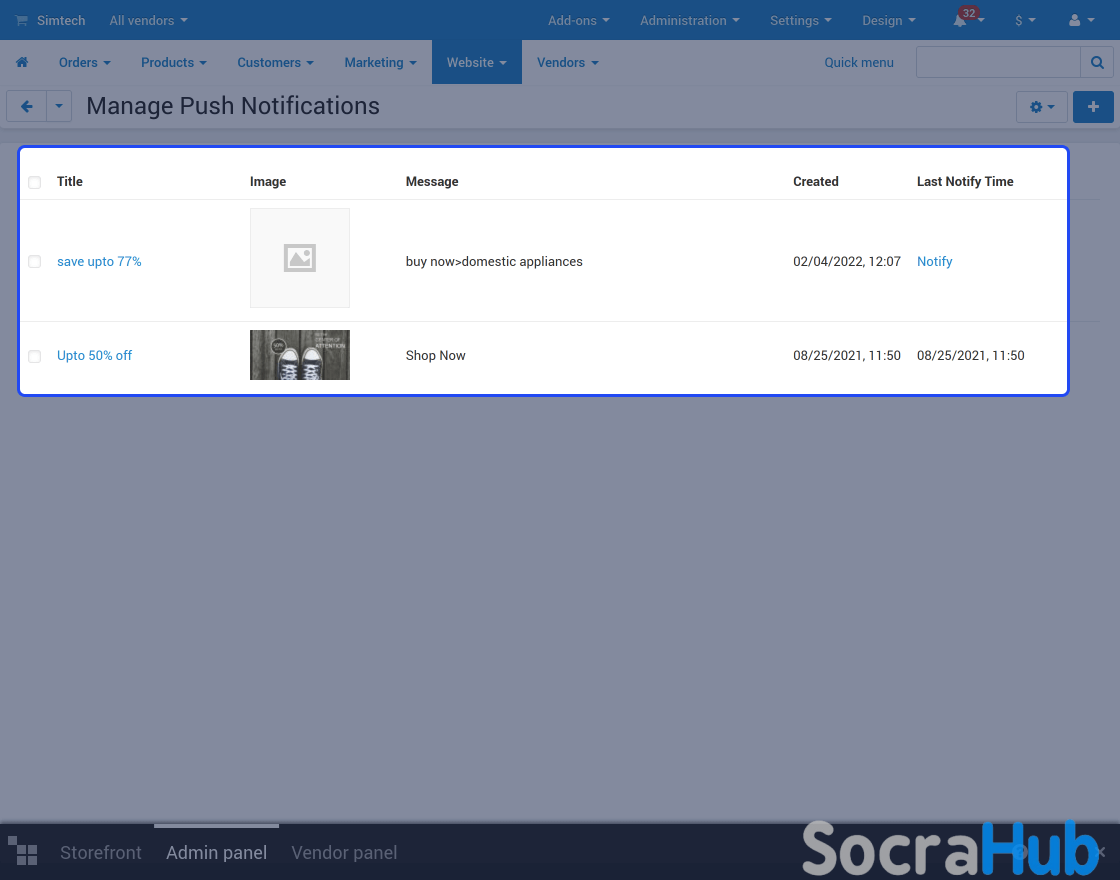Toggle the select-all checkbox in table header

point(35,182)
